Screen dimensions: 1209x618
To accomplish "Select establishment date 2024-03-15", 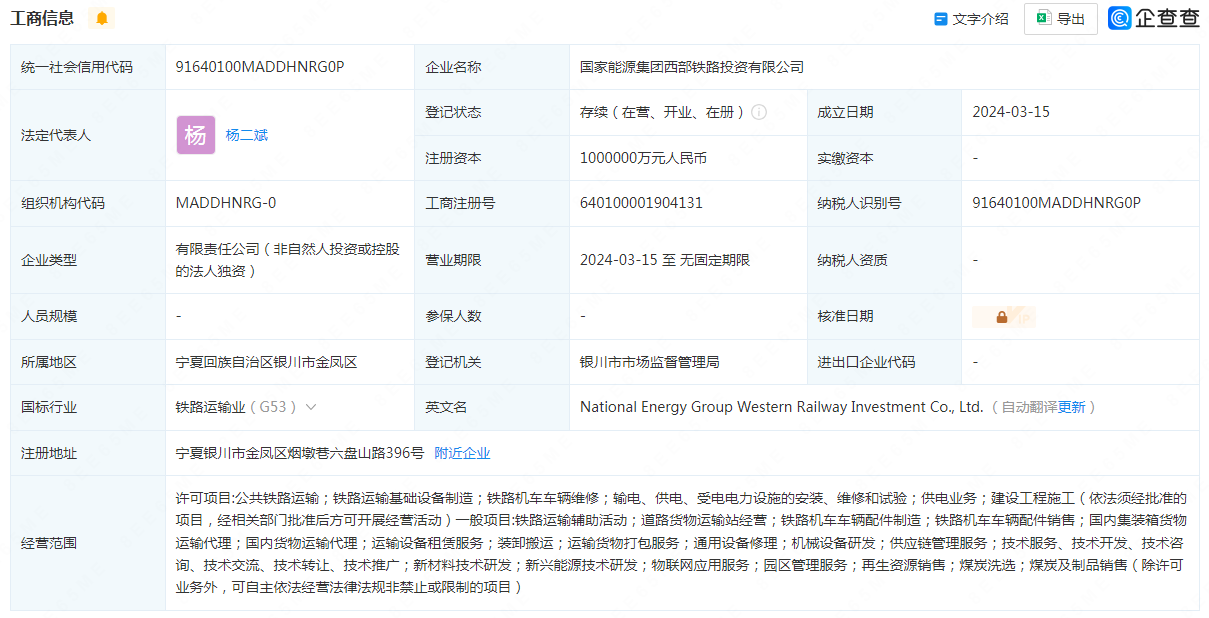I will point(1011,112).
